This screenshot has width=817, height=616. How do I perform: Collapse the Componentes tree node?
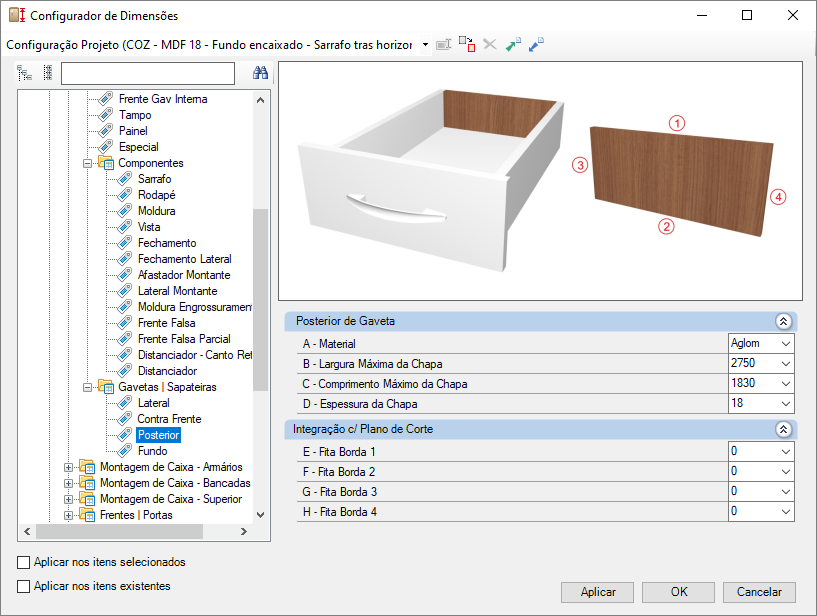click(x=88, y=163)
